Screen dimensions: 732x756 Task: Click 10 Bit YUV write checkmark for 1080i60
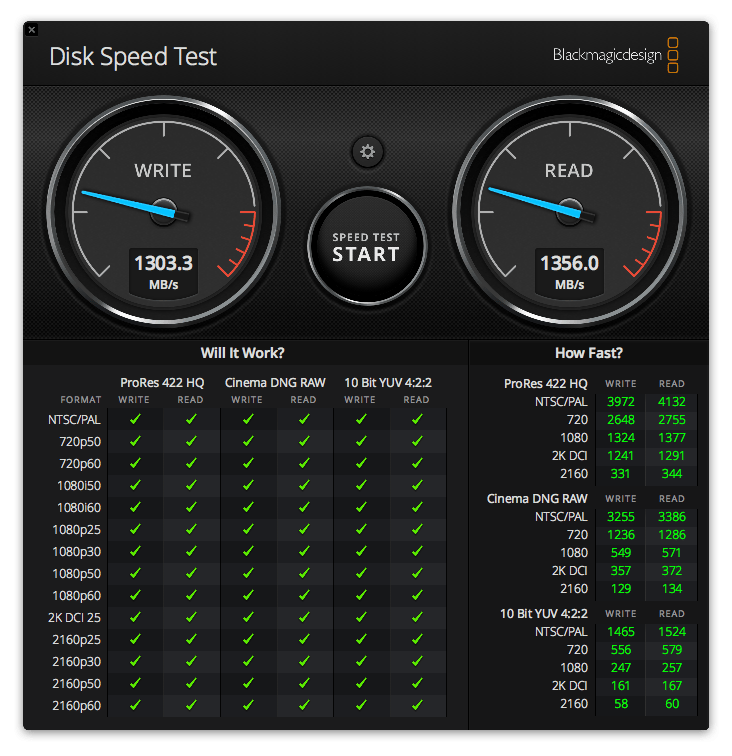(x=361, y=507)
